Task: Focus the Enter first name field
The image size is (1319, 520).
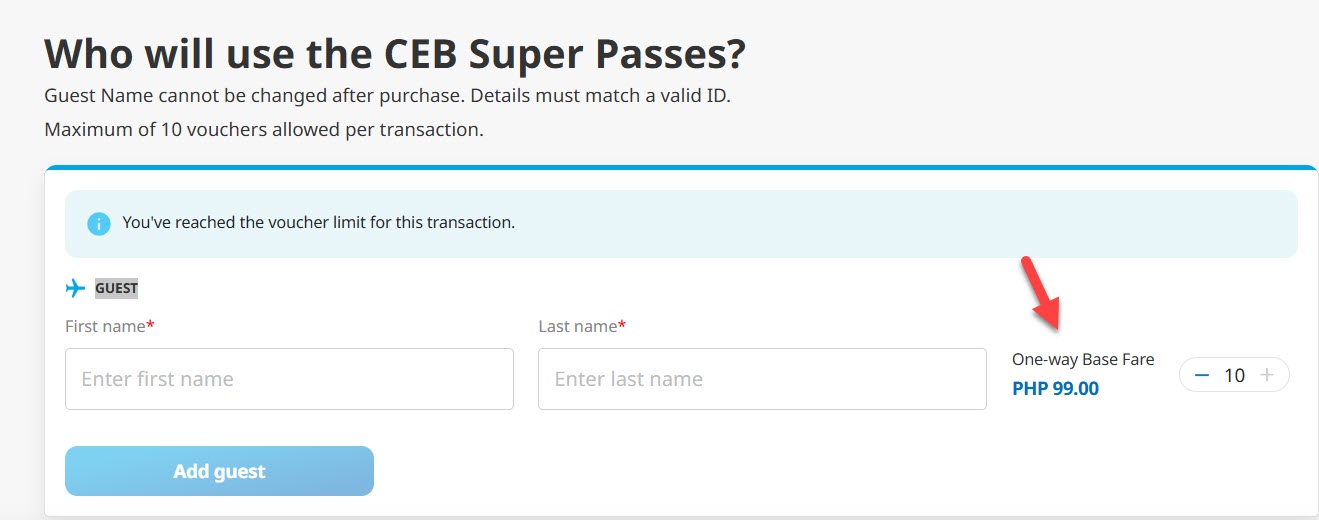Action: pos(289,379)
